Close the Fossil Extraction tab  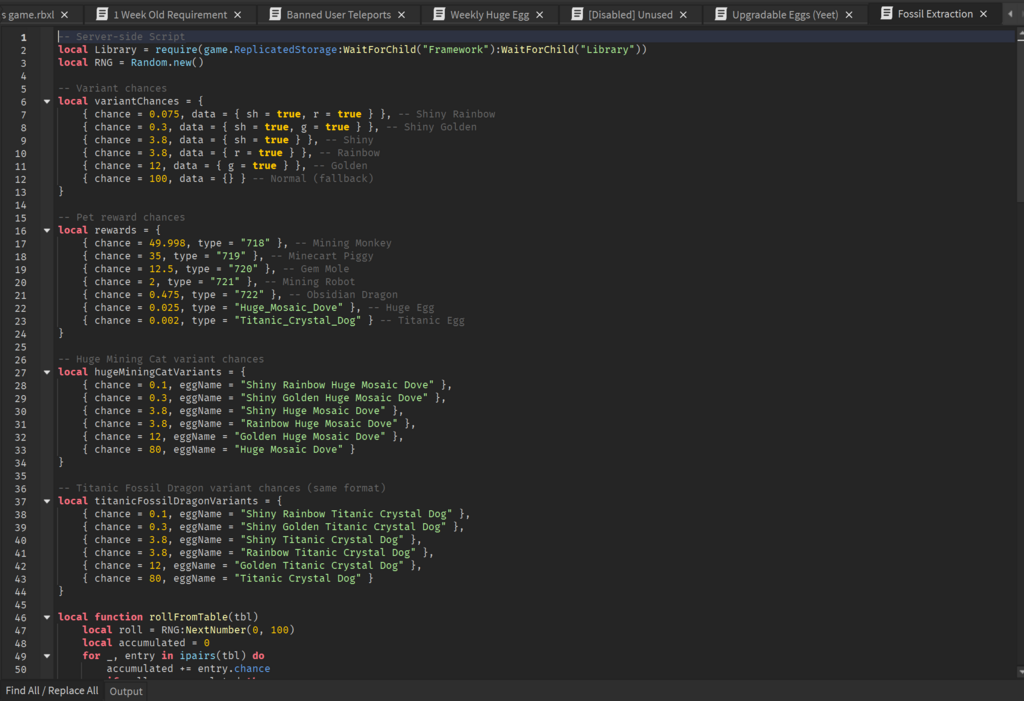coord(983,15)
